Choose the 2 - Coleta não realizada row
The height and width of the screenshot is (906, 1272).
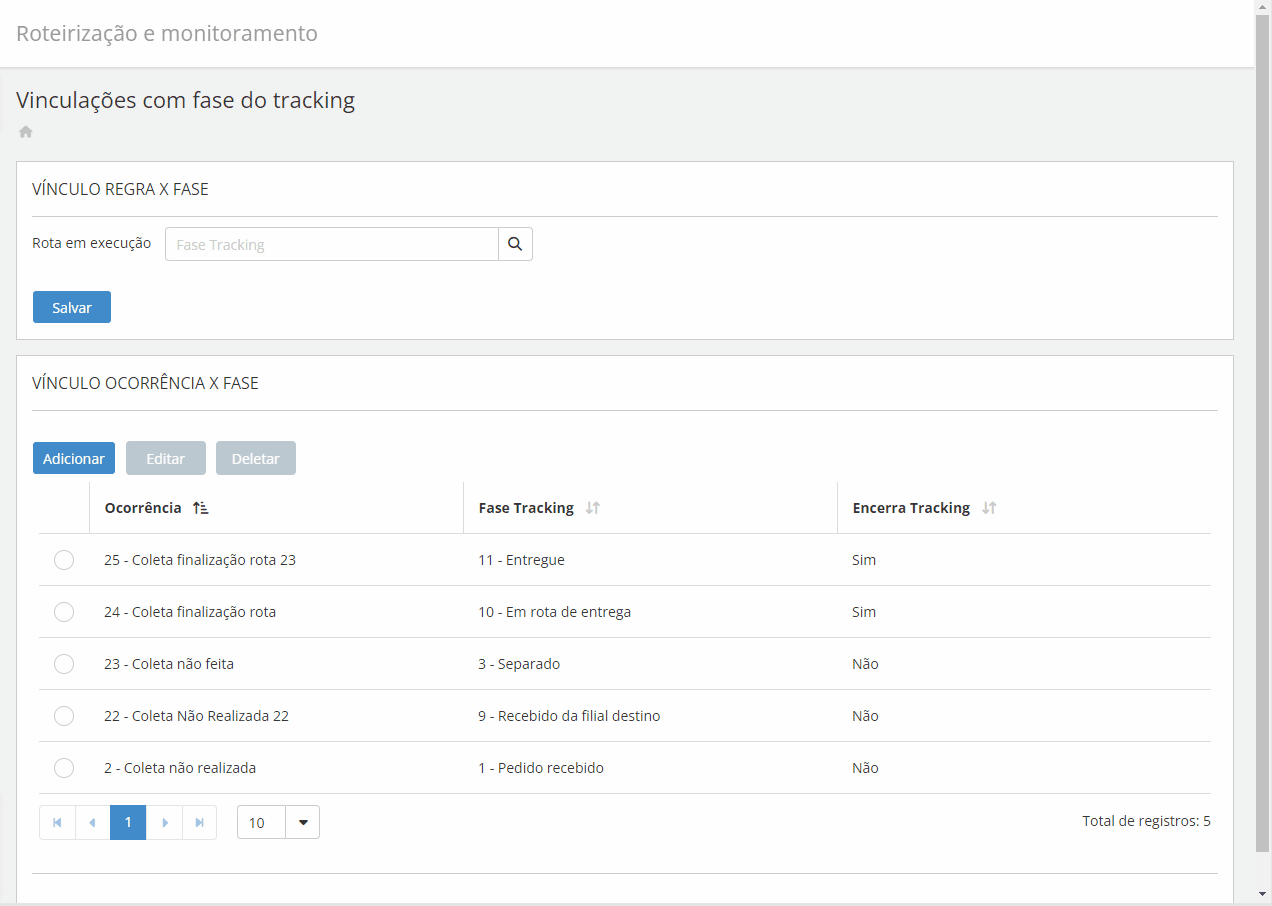click(64, 768)
